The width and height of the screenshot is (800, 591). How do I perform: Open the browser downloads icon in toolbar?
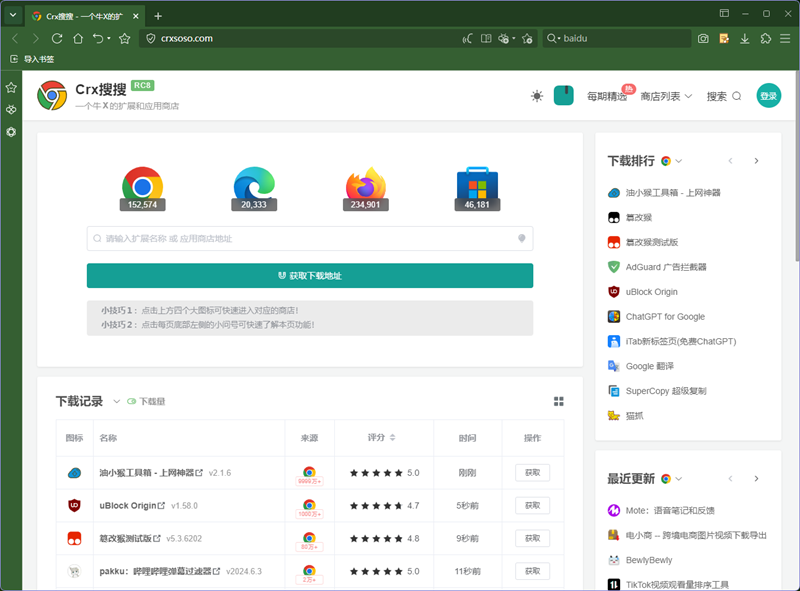pos(744,38)
